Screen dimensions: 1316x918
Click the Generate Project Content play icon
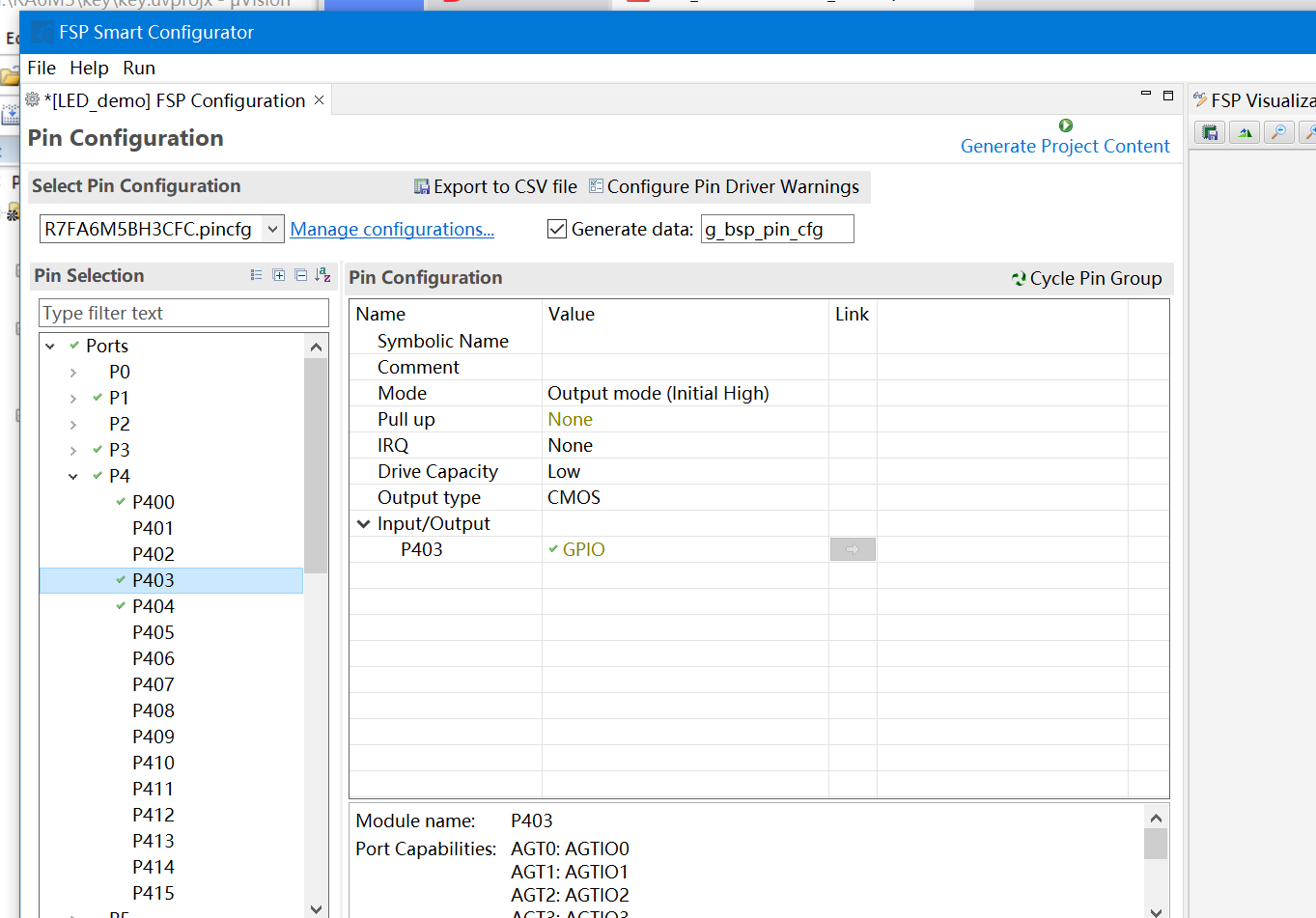point(1066,125)
